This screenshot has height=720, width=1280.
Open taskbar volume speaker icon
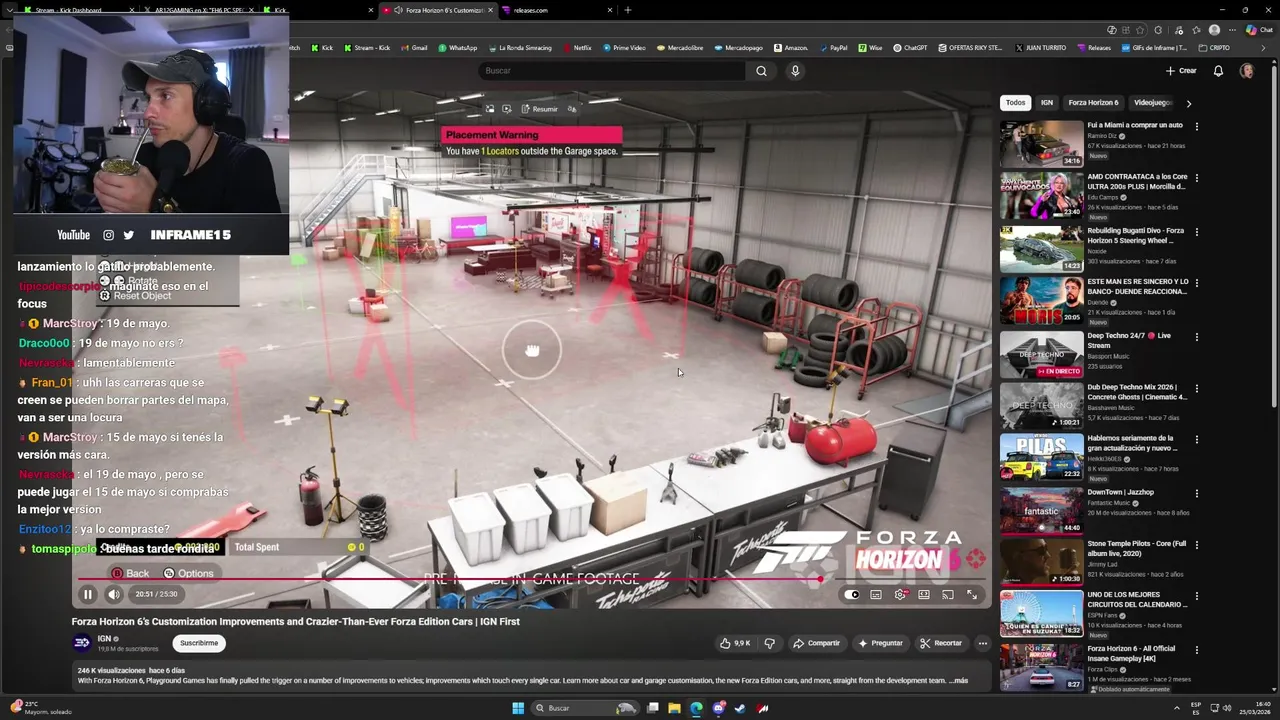click(x=1229, y=708)
